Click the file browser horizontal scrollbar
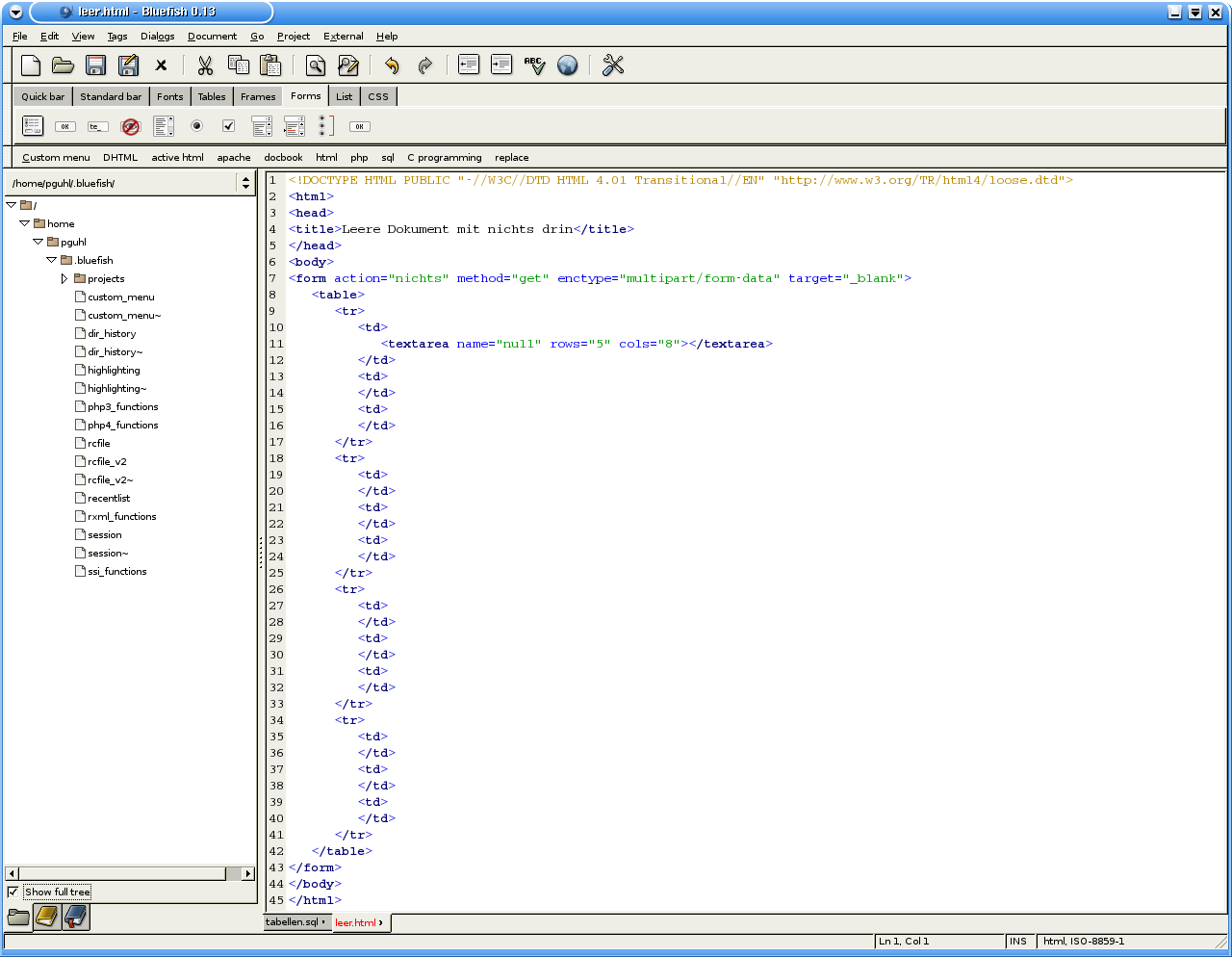Screen dimensions: 1232x957 tap(123, 873)
